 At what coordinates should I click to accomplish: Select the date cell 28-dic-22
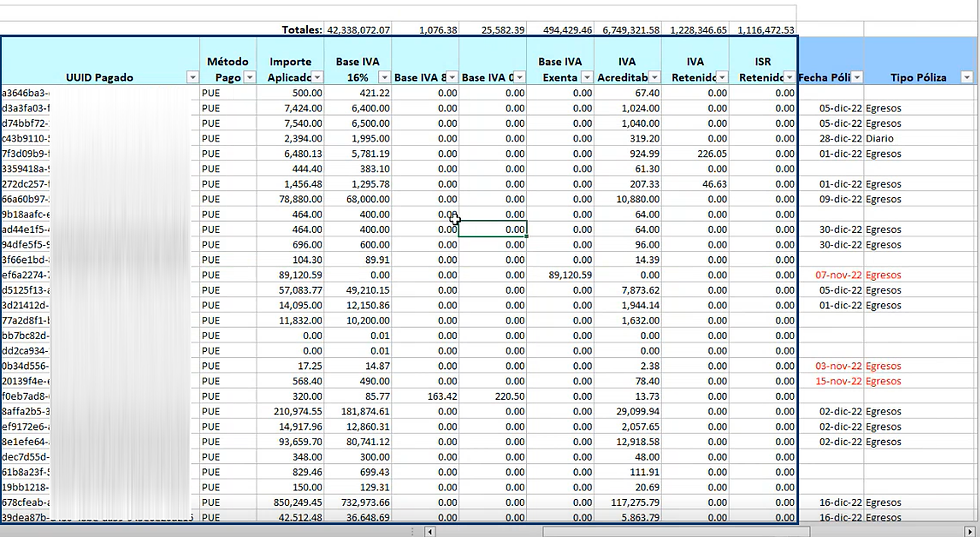(x=831, y=138)
